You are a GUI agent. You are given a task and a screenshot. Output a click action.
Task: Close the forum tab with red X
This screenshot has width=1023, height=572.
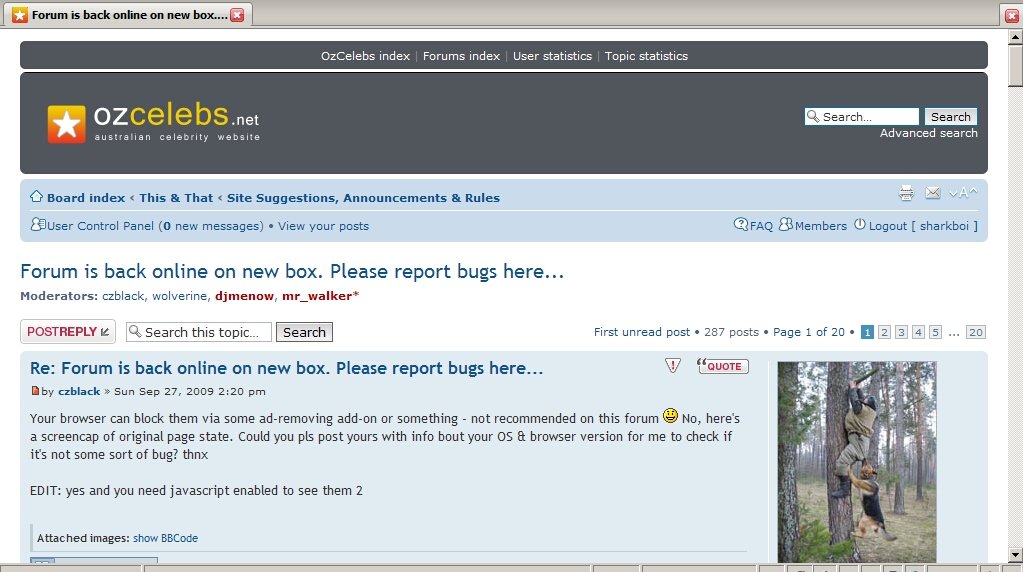click(x=237, y=15)
